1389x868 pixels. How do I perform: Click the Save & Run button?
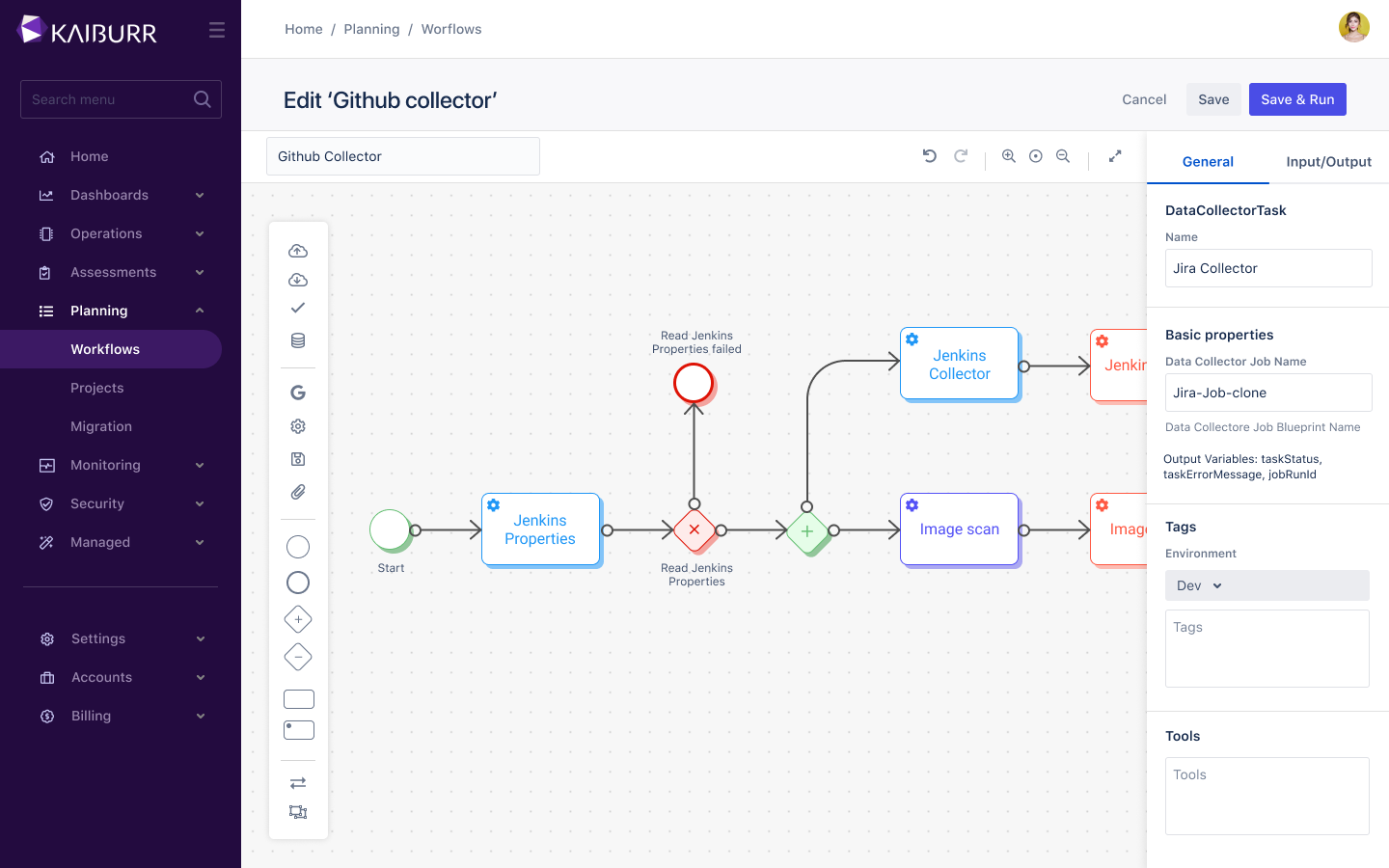pos(1297,99)
